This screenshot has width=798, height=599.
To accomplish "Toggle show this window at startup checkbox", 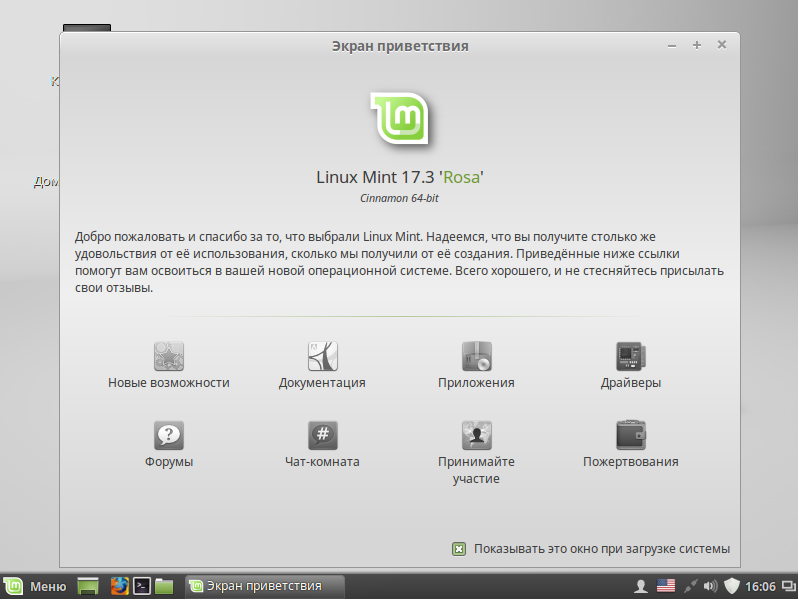I will [459, 549].
